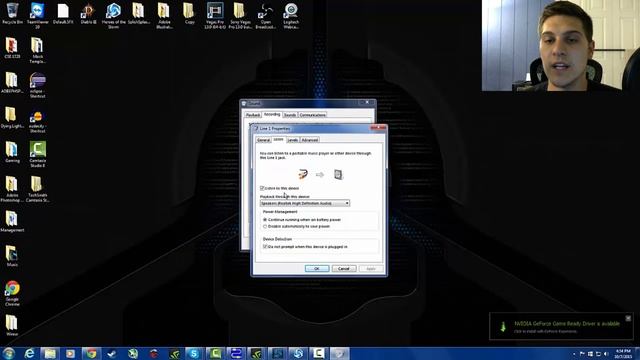Click the Cancel button

point(344,269)
